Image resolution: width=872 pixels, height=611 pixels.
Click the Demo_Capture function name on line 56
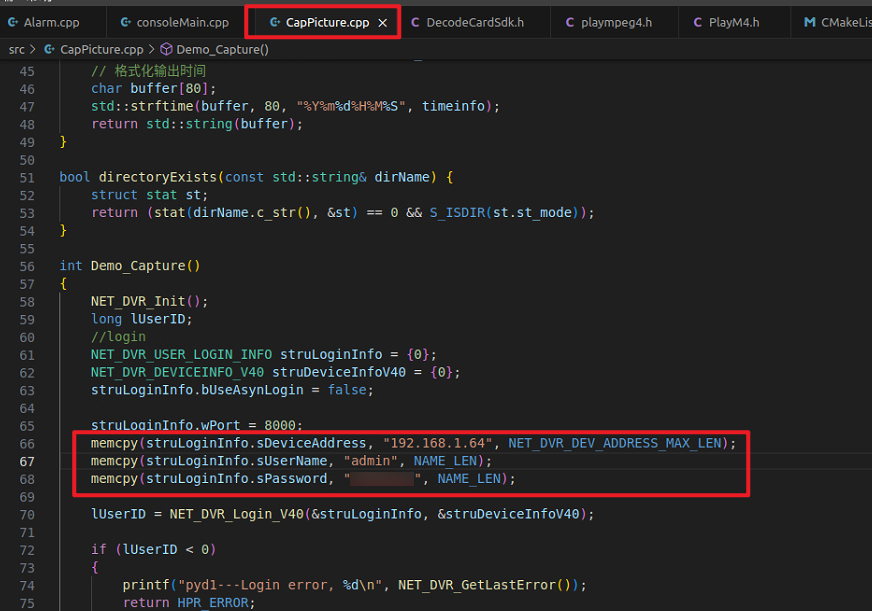pyautogui.click(x=138, y=266)
